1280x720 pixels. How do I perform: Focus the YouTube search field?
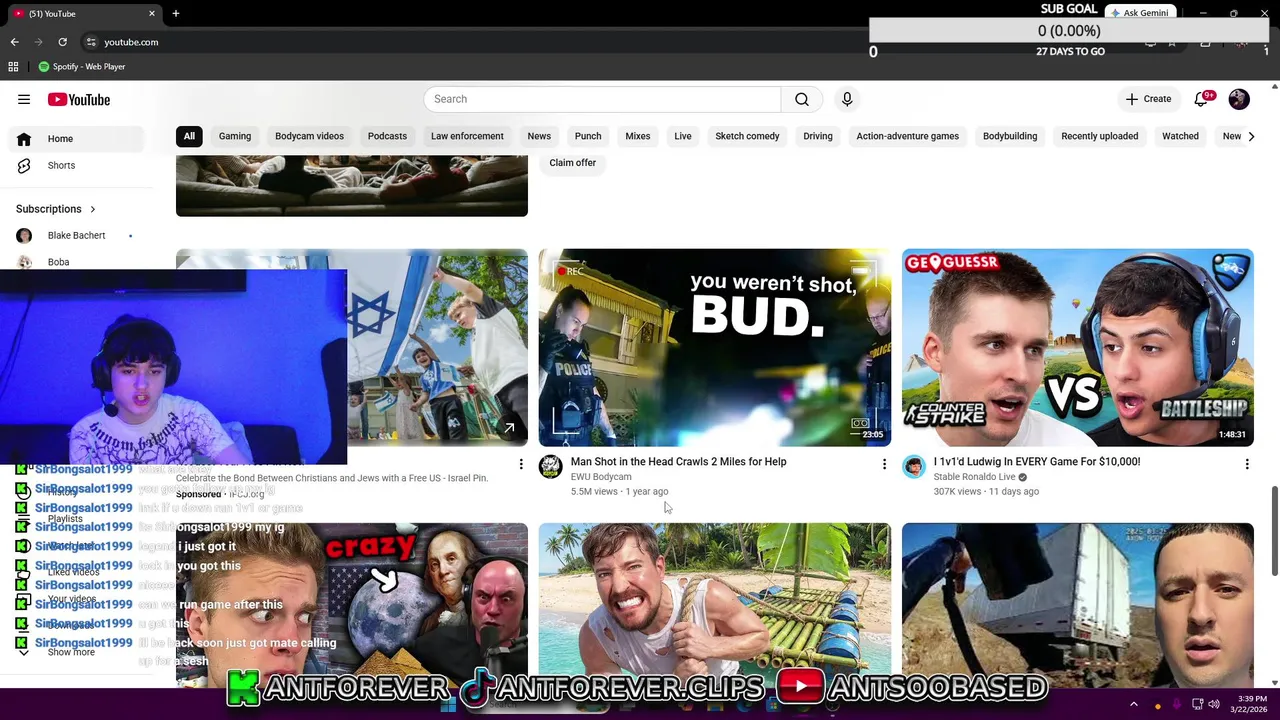click(x=602, y=99)
